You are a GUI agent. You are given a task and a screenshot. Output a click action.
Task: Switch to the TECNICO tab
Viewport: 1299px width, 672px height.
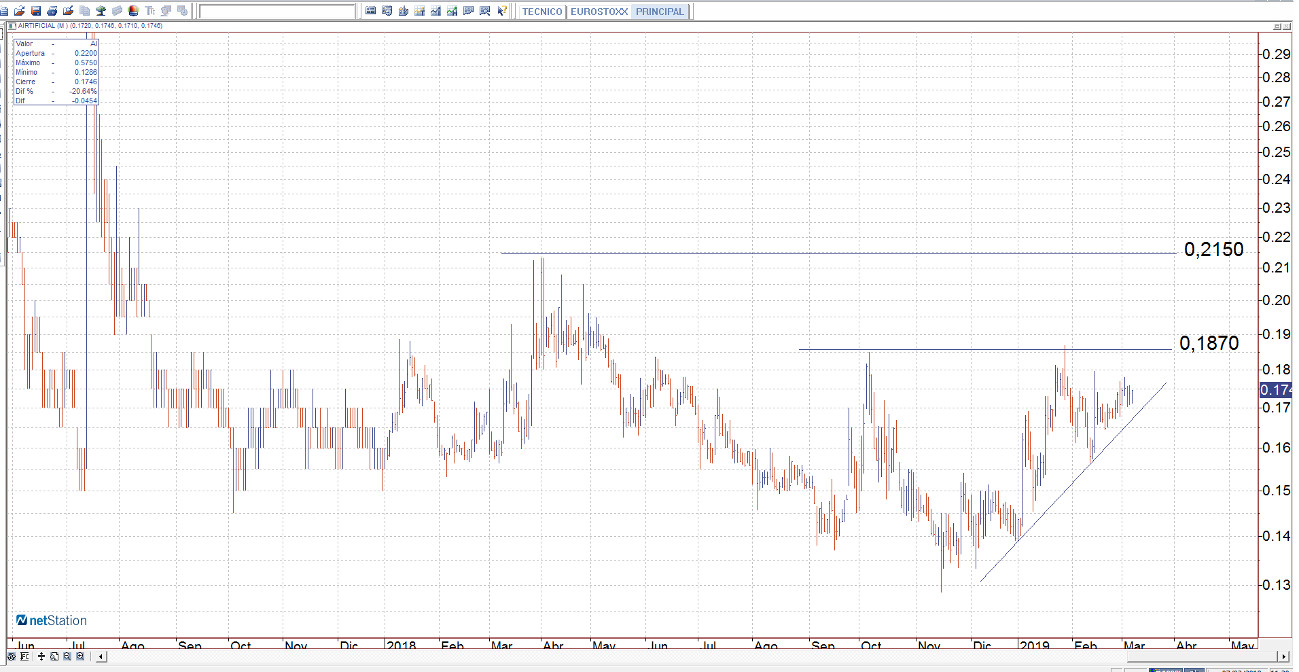click(542, 12)
